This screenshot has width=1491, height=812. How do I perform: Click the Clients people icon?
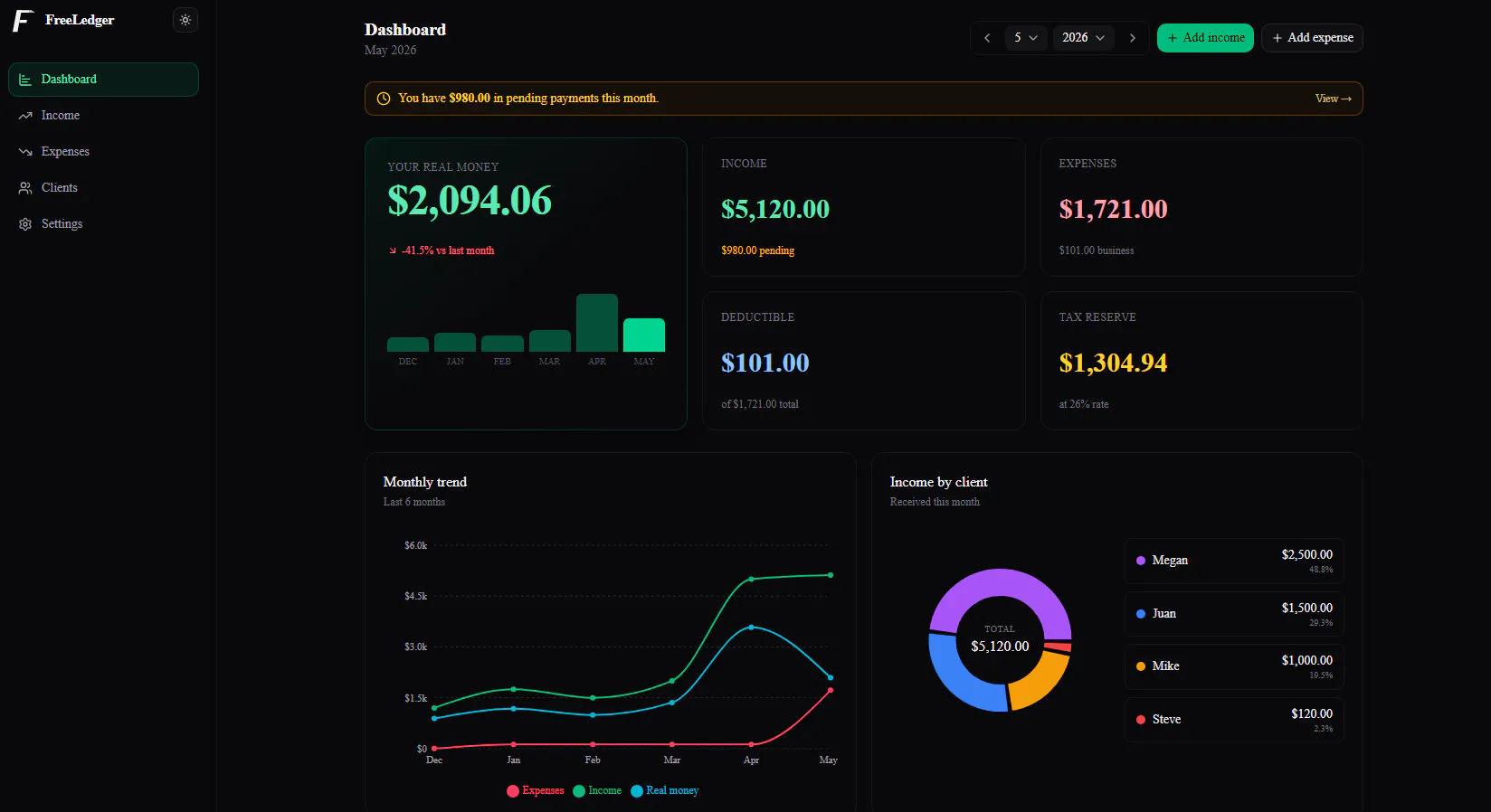25,188
